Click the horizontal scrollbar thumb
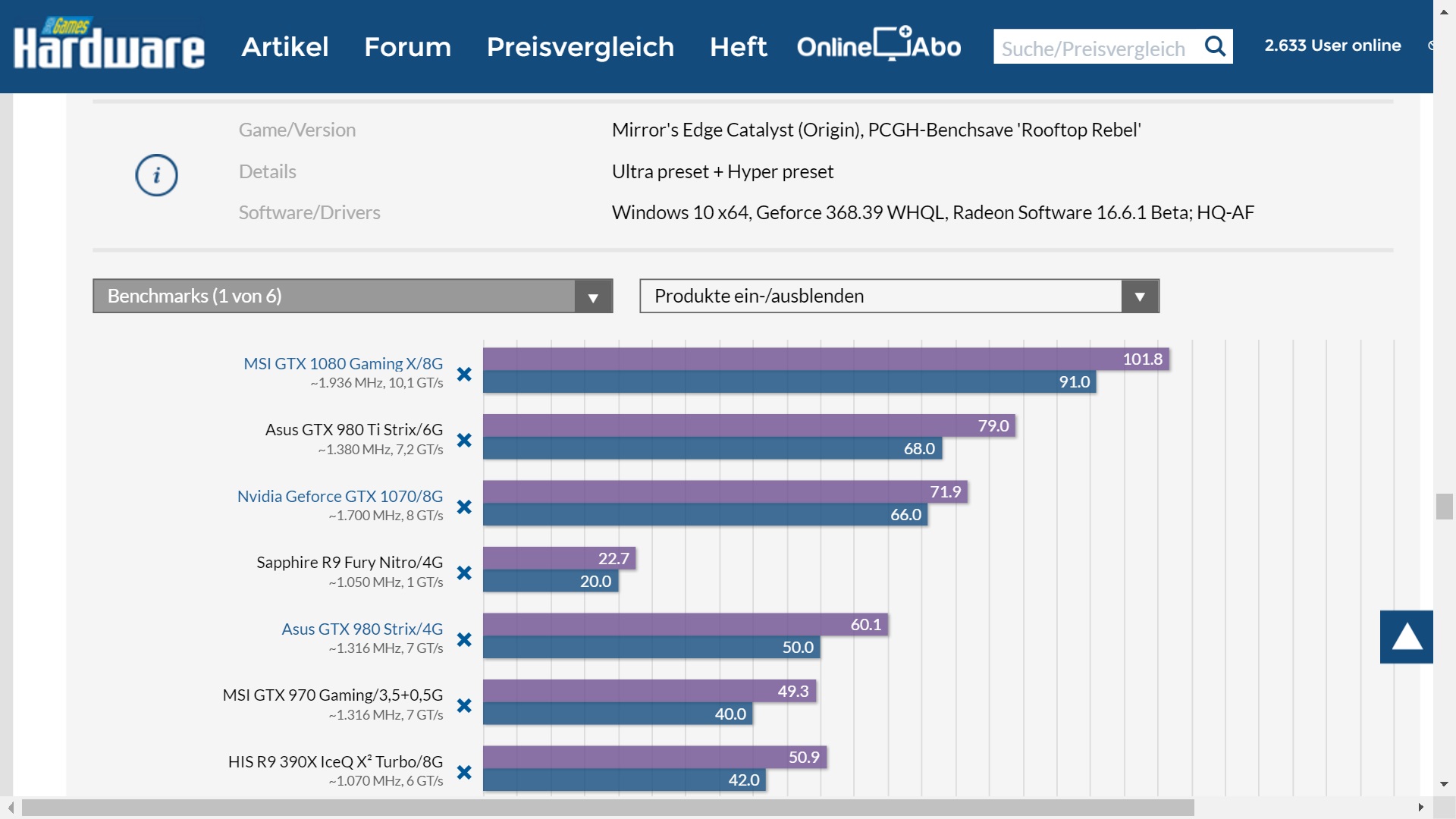The height and width of the screenshot is (819, 1456). point(607,808)
